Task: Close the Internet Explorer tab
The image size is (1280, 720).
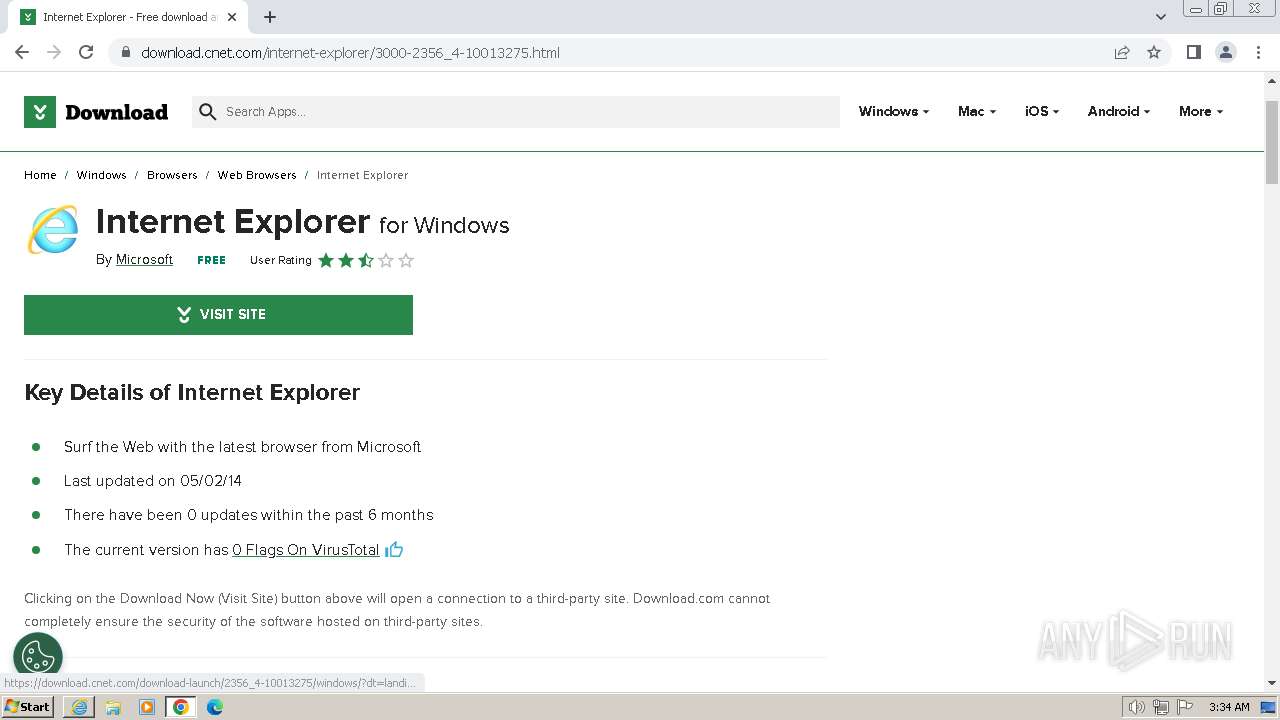Action: (233, 17)
